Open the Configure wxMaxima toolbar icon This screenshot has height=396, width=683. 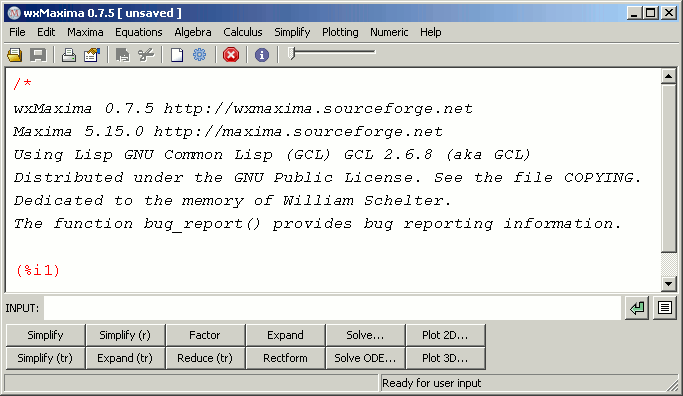92,55
